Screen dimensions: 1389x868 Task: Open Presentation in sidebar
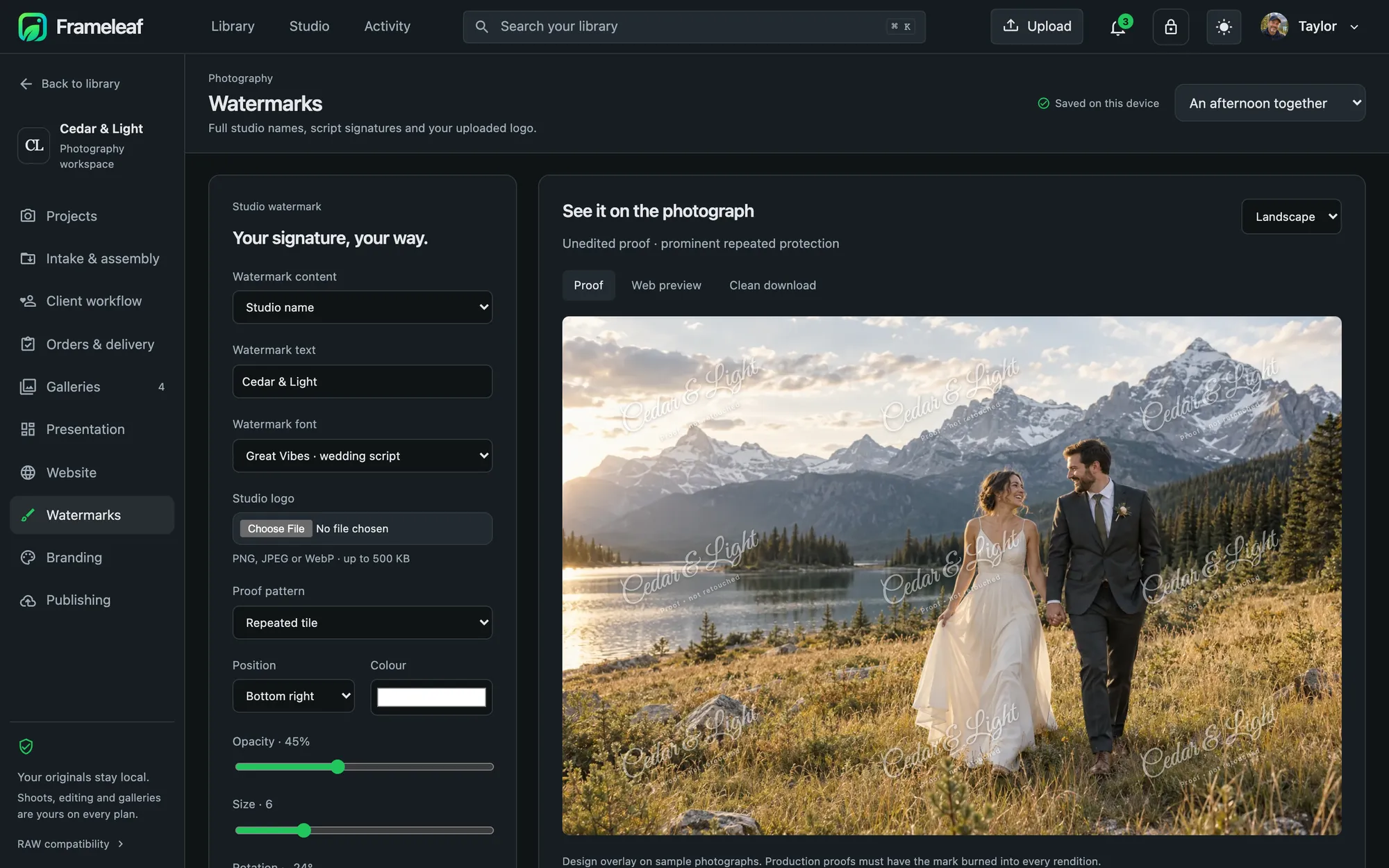[92, 429]
